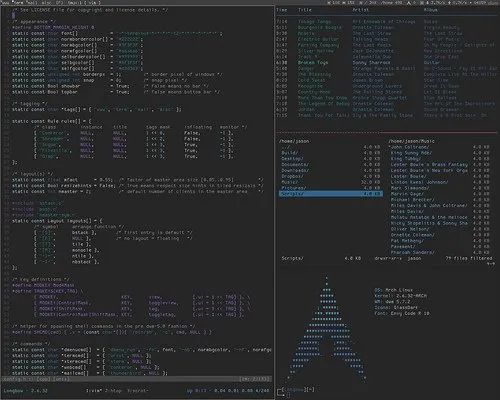Click the artist Sonny Sharrock in playlist

[x=371, y=63]
